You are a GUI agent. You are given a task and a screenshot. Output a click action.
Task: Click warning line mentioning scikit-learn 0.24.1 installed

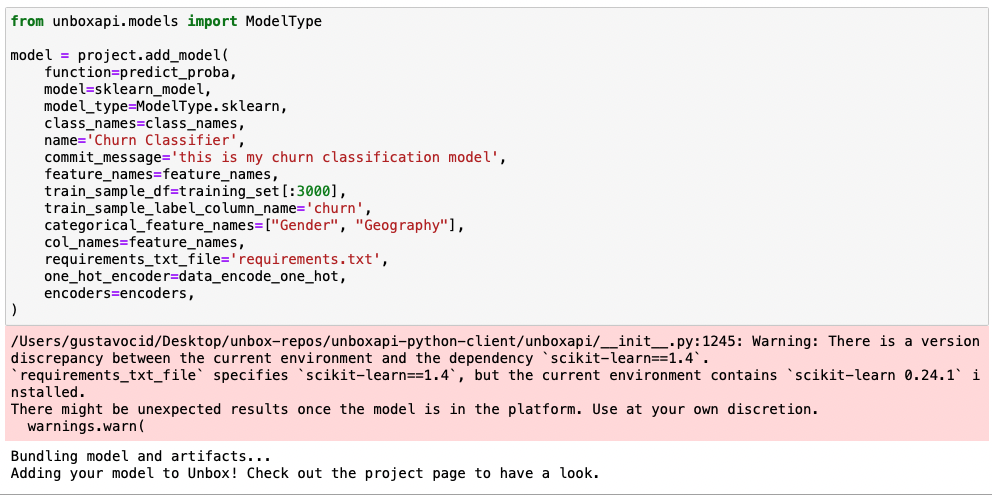(x=495, y=384)
